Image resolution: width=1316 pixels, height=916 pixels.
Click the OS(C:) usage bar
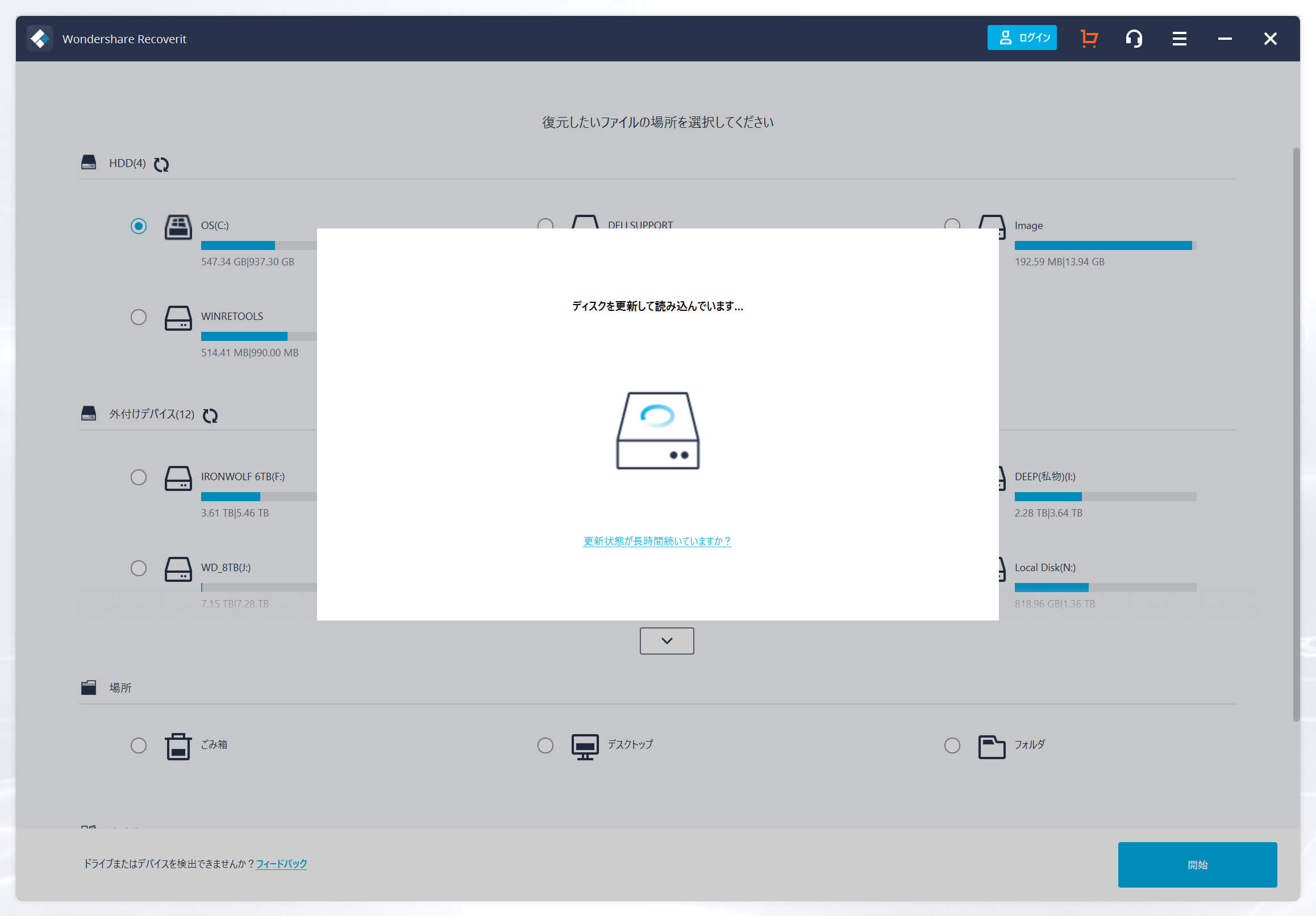pos(259,245)
